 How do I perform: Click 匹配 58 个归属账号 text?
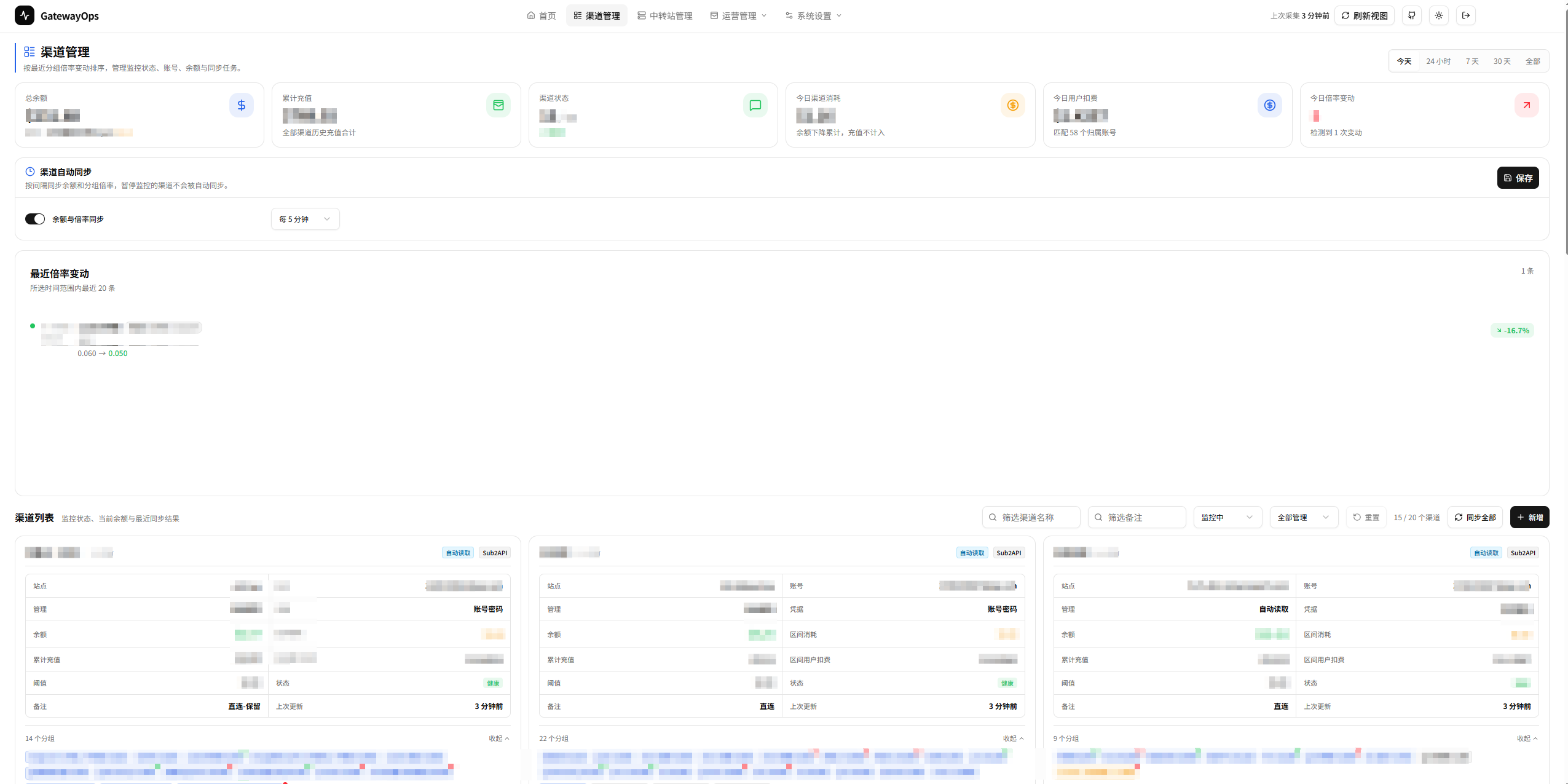click(1085, 133)
